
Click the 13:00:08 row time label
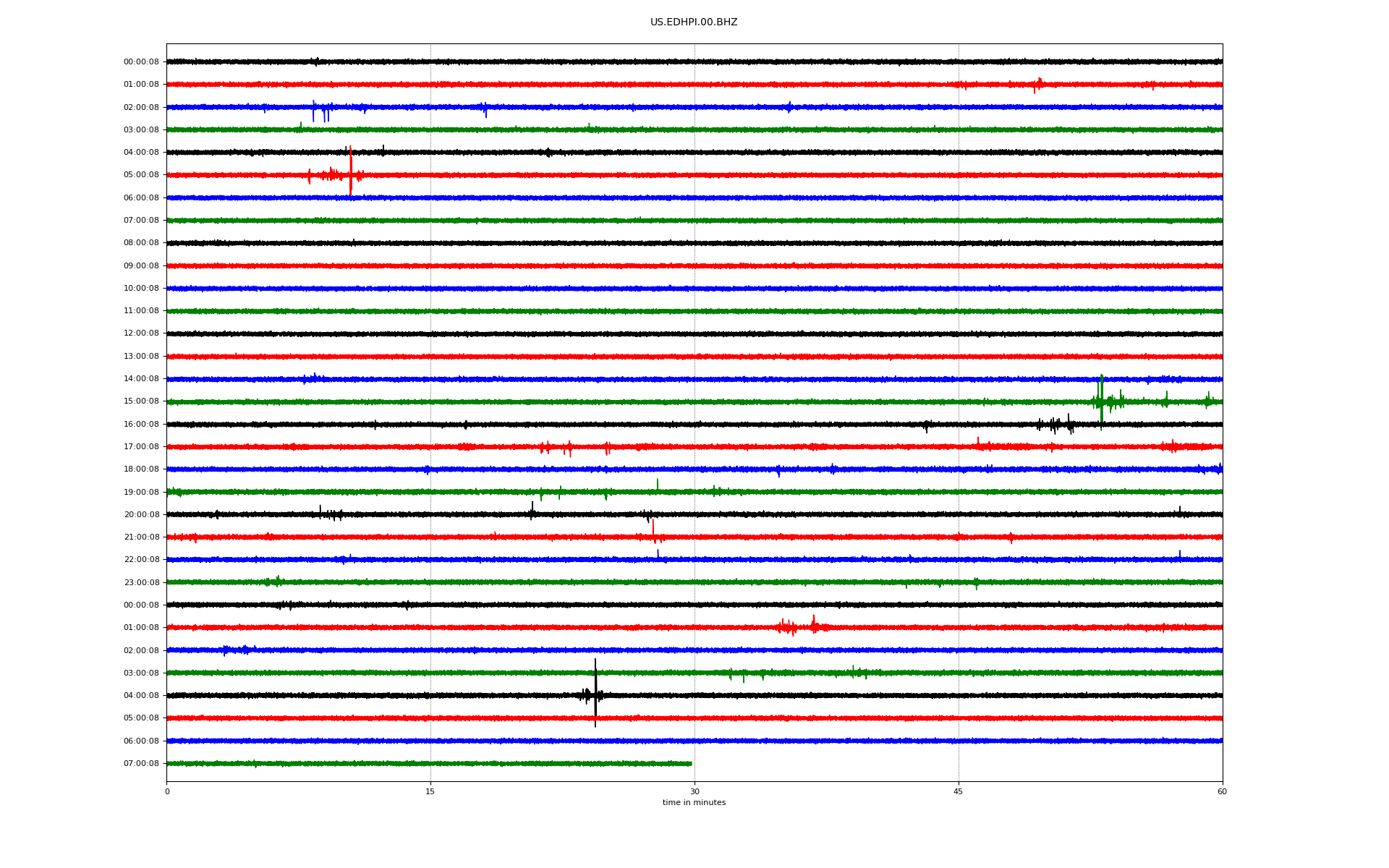(x=141, y=357)
